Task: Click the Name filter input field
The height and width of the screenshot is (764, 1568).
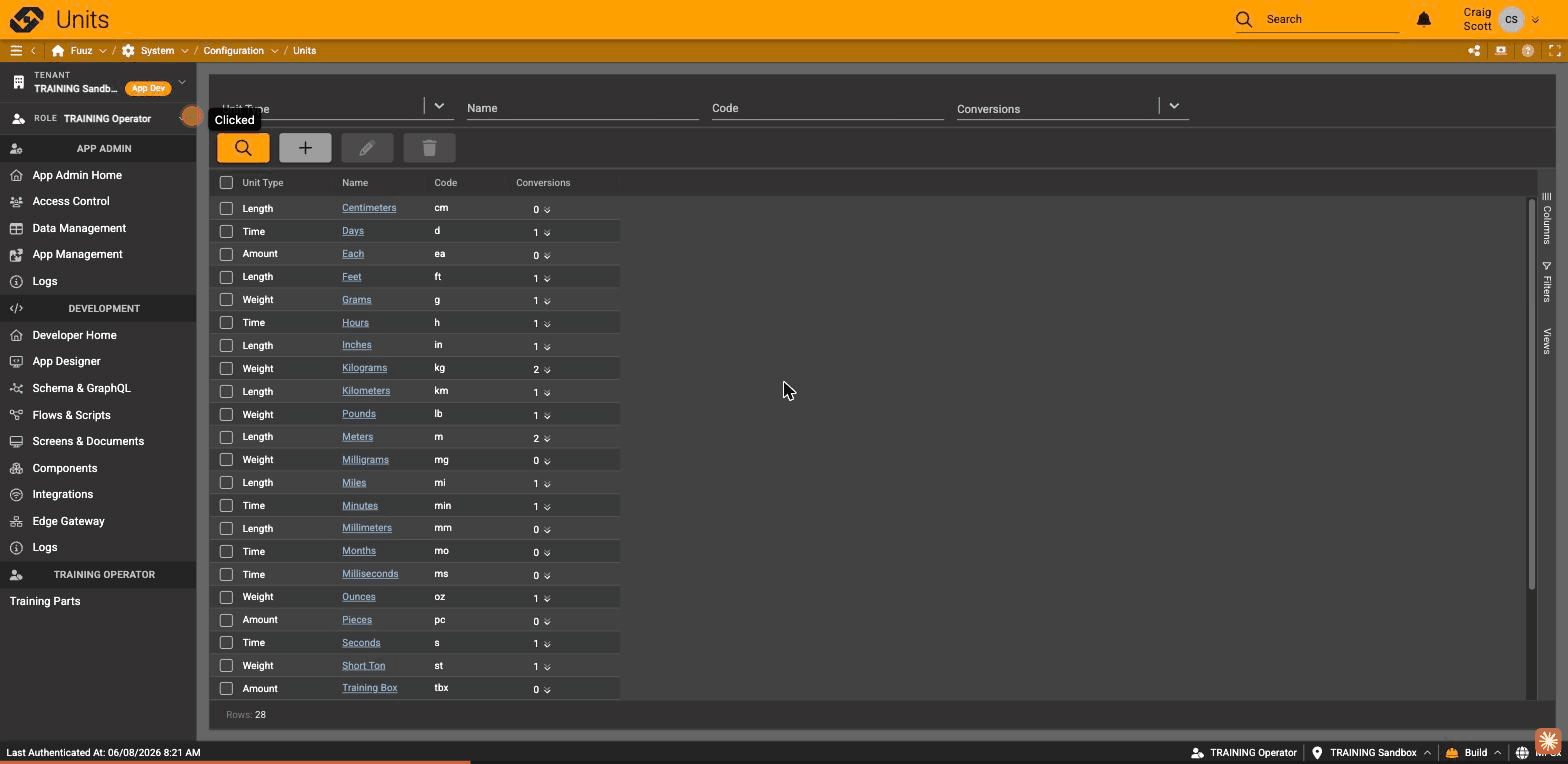Action: pyautogui.click(x=582, y=107)
